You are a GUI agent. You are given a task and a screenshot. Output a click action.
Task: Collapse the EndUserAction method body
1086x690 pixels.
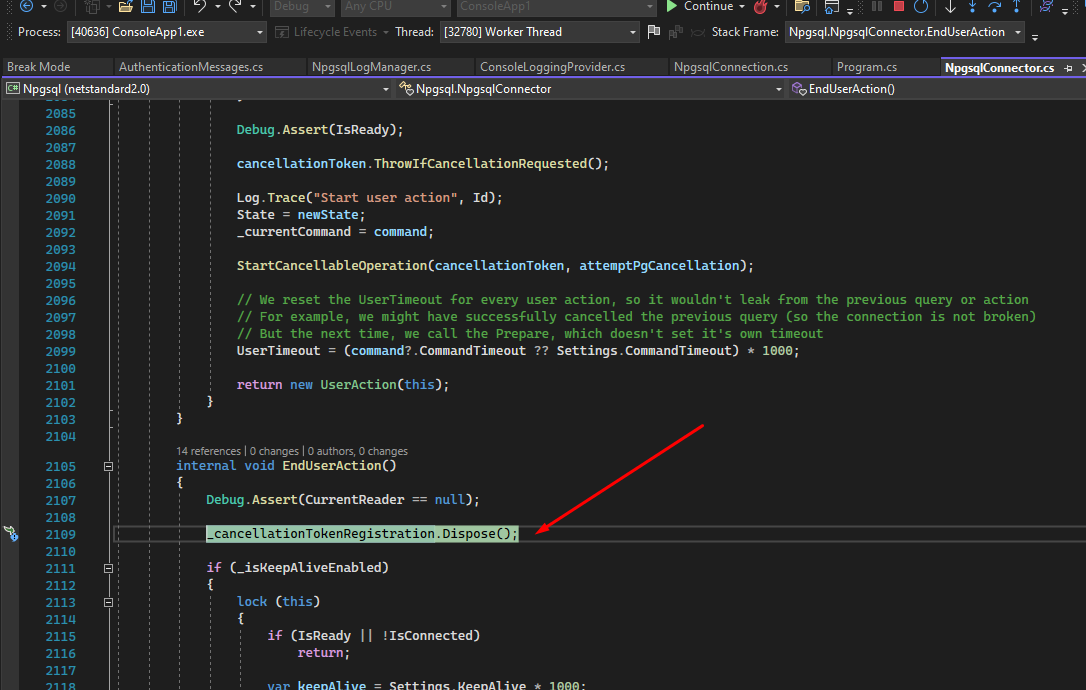(108, 466)
